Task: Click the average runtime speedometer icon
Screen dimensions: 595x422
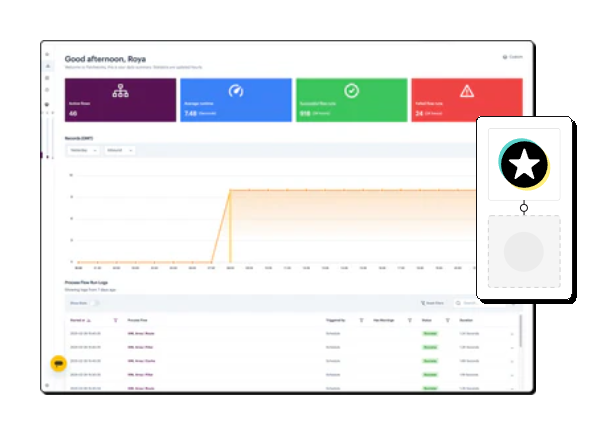Action: tap(236, 91)
